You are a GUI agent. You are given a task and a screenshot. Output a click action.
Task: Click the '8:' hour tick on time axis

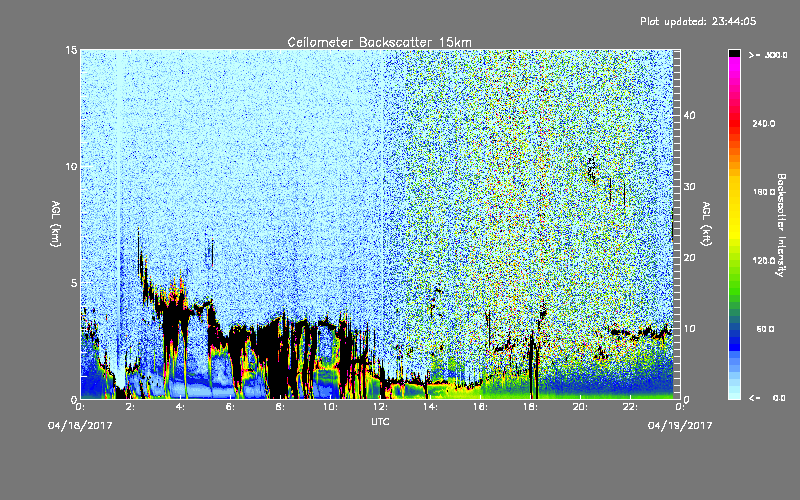coord(280,407)
